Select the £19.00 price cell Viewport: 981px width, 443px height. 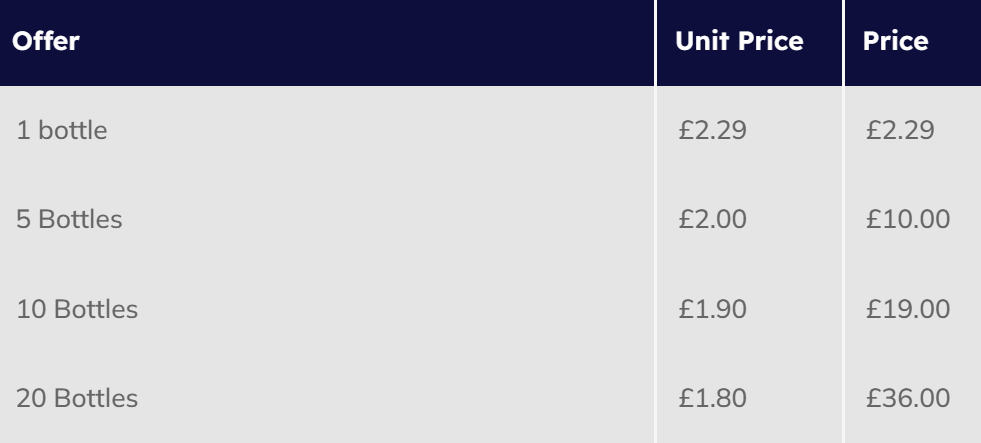(x=907, y=310)
